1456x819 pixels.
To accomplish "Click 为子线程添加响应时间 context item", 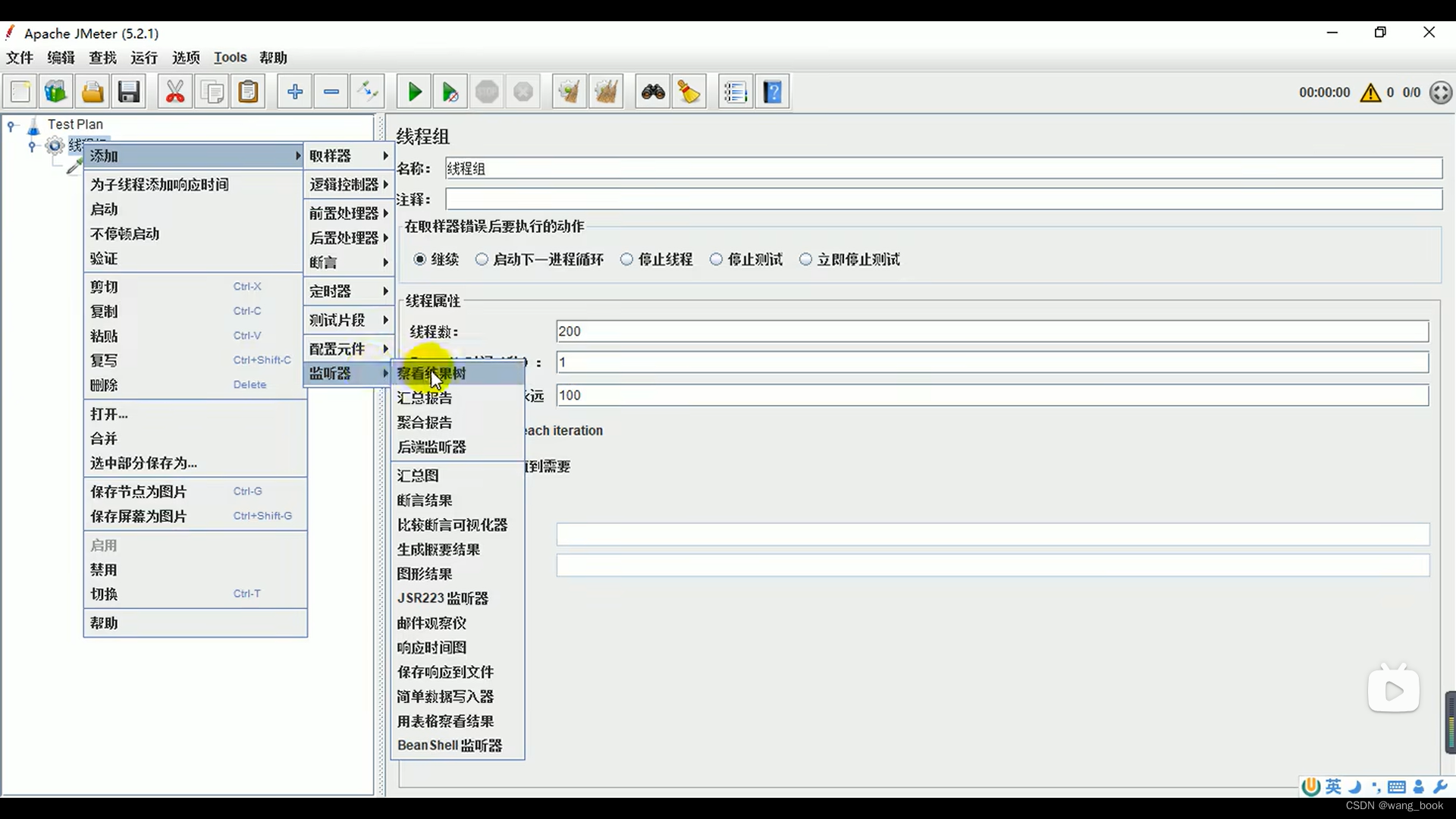I will (x=193, y=184).
